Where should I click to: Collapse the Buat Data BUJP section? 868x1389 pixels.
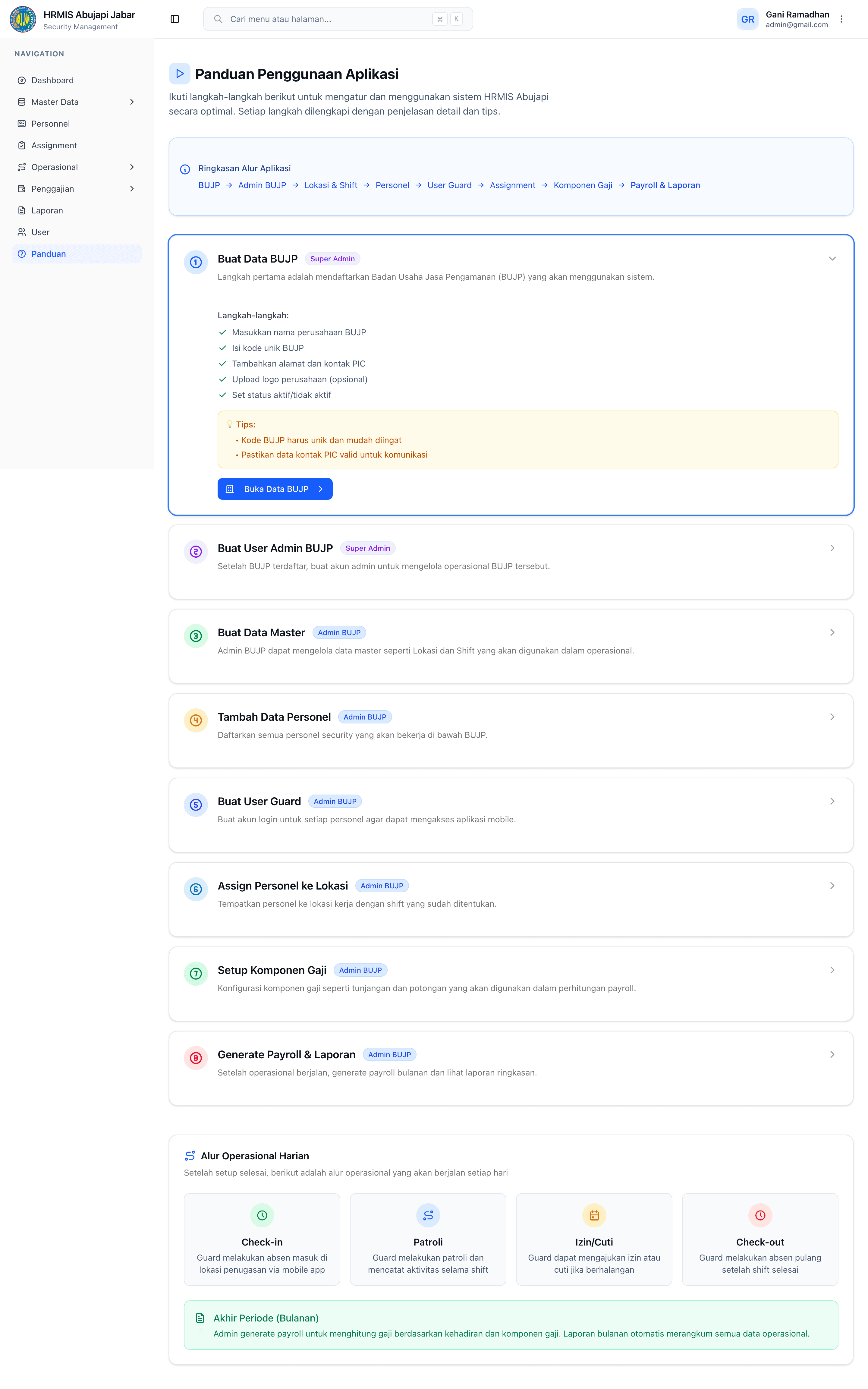tap(832, 259)
